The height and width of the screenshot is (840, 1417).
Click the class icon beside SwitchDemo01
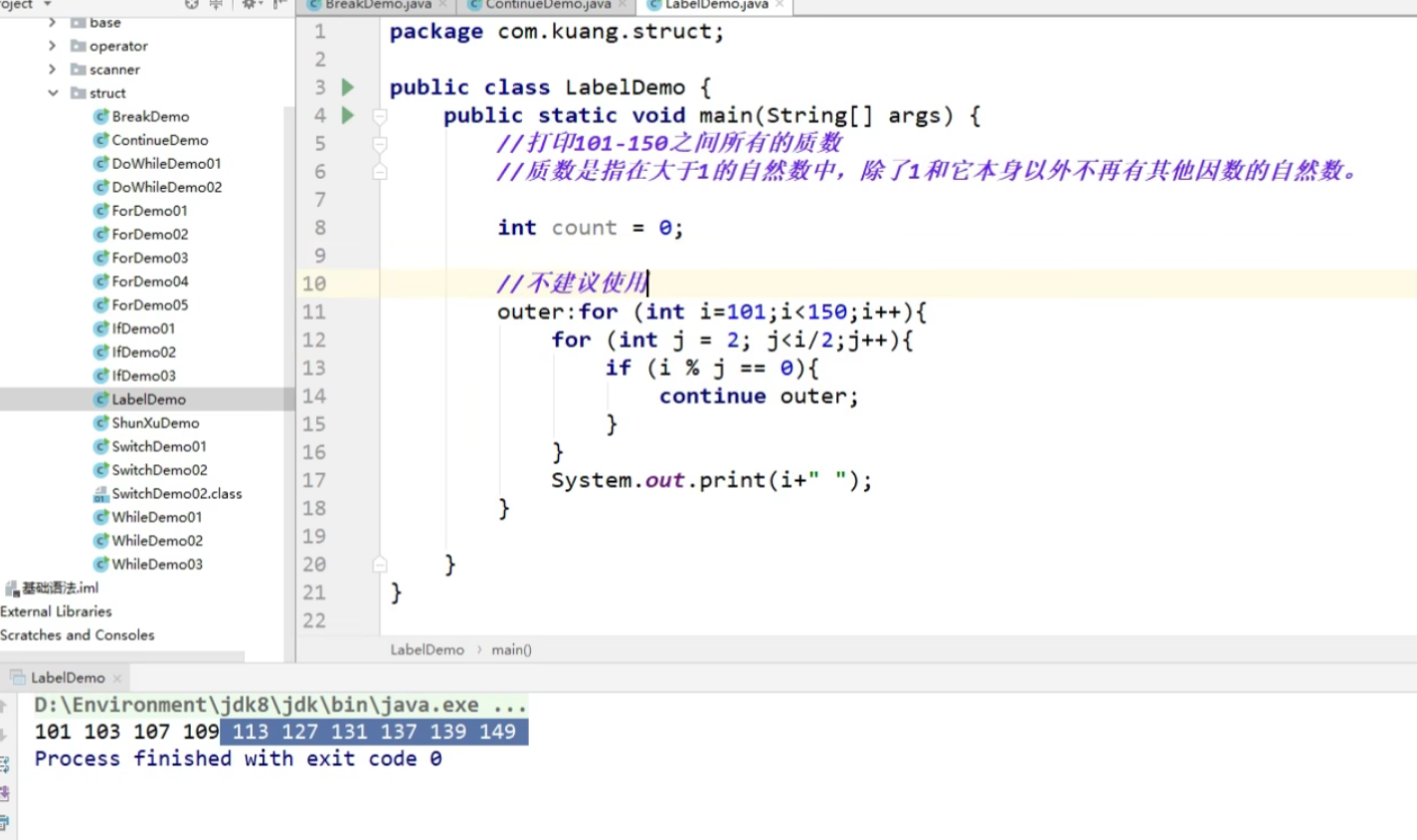coord(100,446)
